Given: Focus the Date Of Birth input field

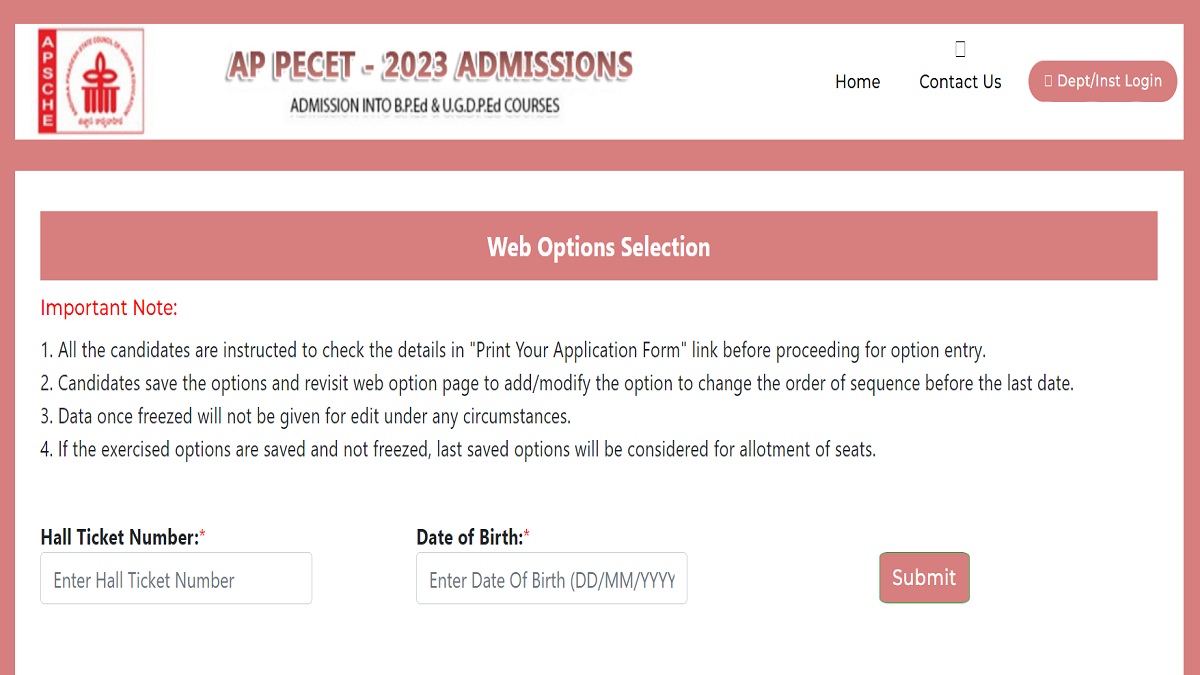Looking at the screenshot, I should click(552, 578).
